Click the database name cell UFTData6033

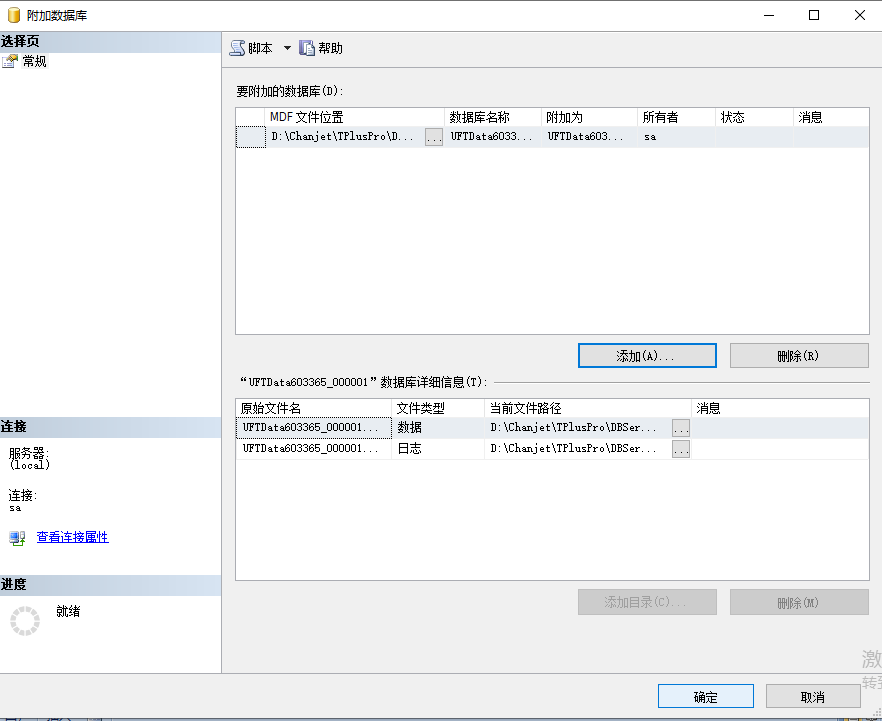pos(491,137)
